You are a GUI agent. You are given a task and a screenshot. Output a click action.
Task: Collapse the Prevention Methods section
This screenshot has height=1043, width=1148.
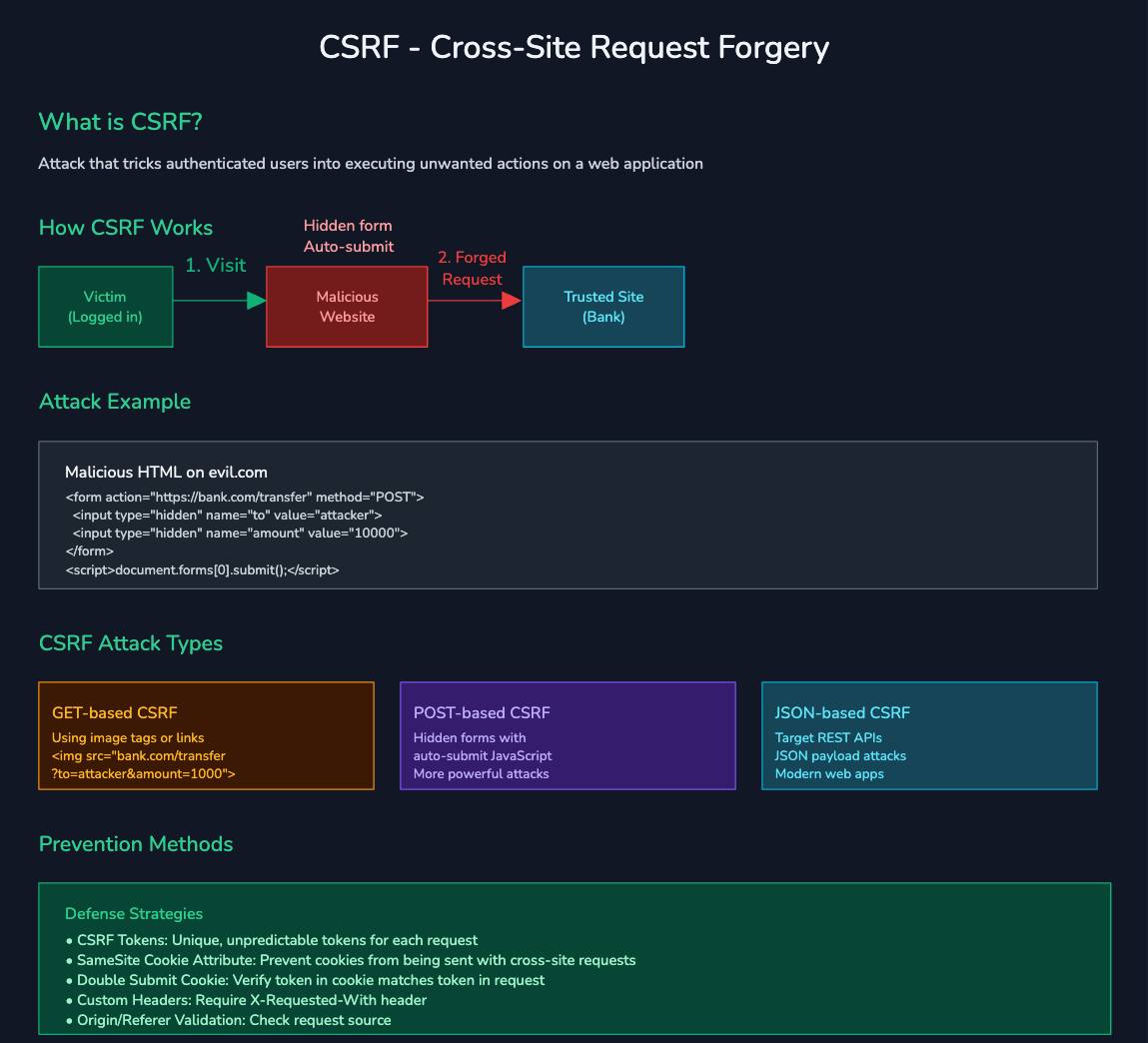click(135, 844)
